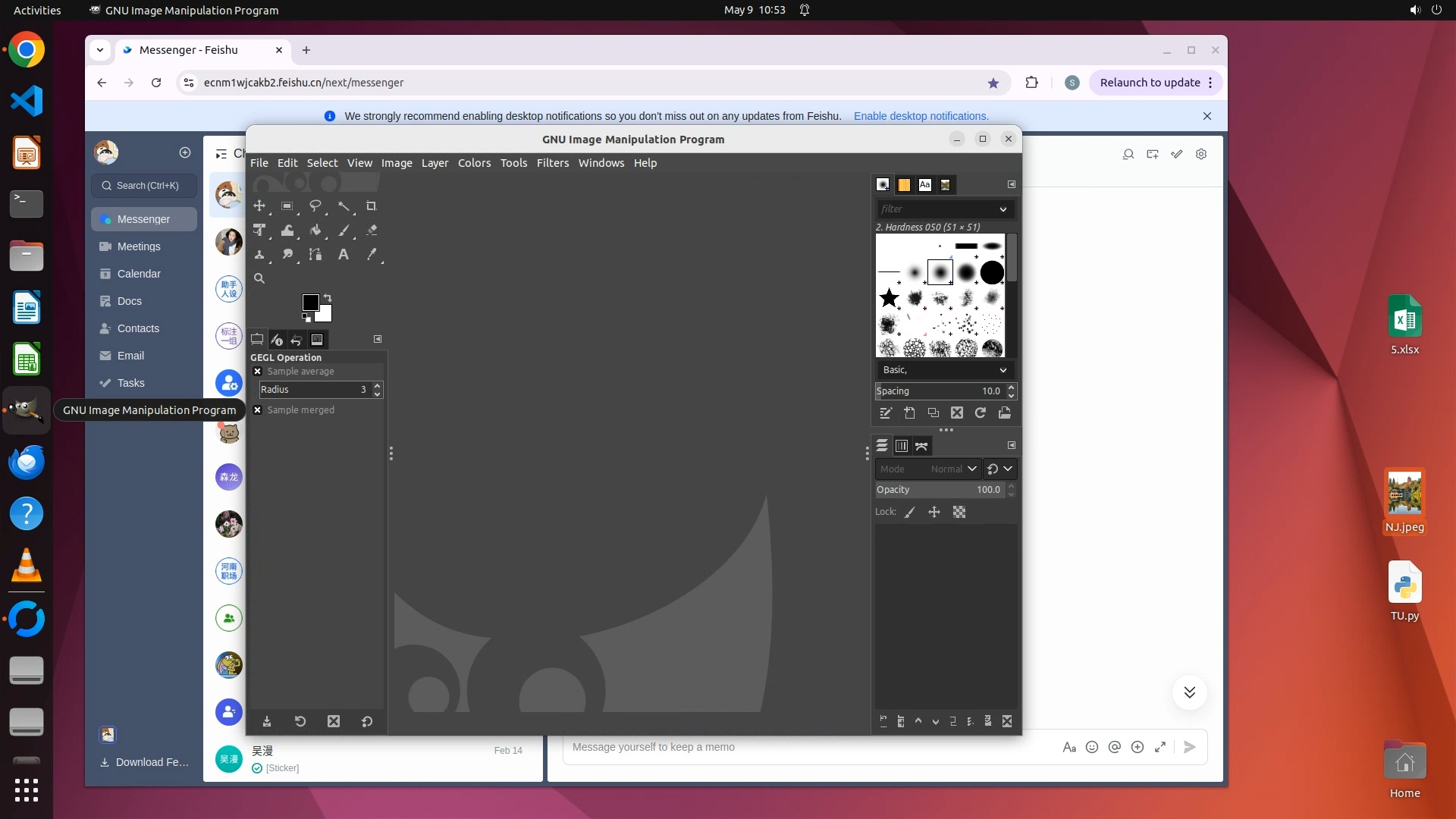Click Enable desktop notifications link
Screen dimensions: 1456x819
pos(921,116)
